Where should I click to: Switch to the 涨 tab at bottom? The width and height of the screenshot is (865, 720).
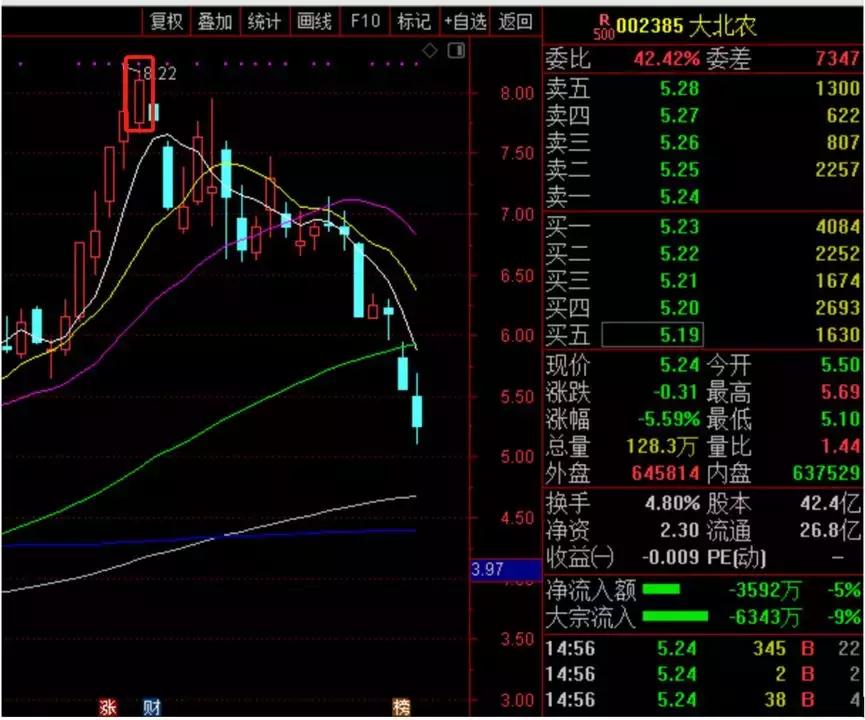point(110,706)
